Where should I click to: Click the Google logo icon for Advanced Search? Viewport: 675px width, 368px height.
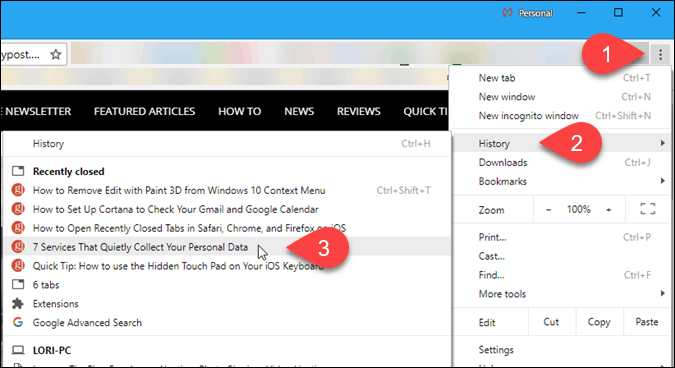(x=18, y=322)
